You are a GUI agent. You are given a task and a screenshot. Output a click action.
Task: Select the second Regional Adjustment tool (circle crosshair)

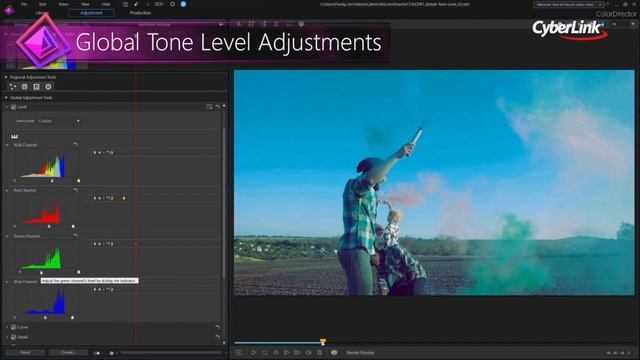click(x=24, y=87)
